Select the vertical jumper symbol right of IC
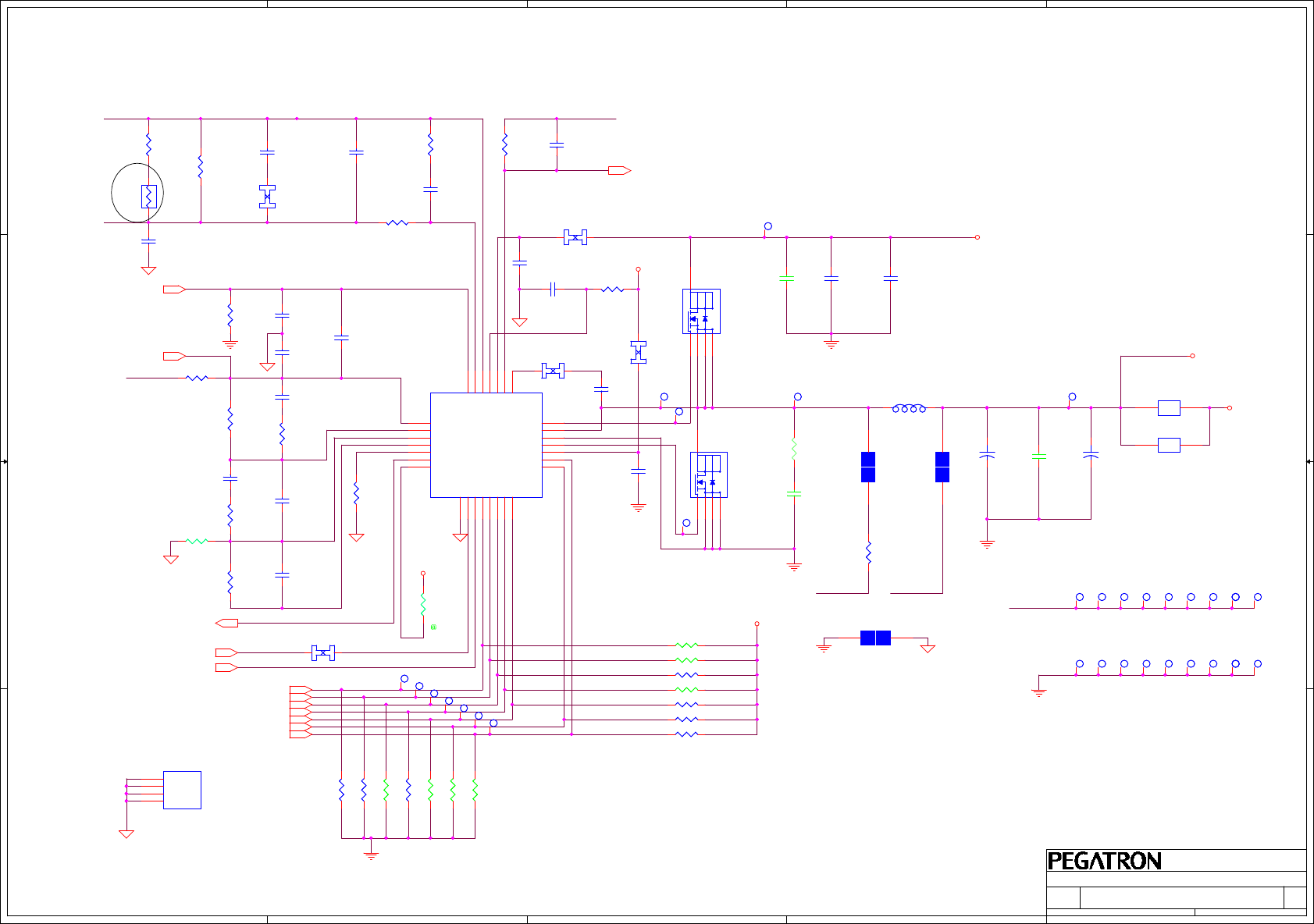 click(x=639, y=352)
